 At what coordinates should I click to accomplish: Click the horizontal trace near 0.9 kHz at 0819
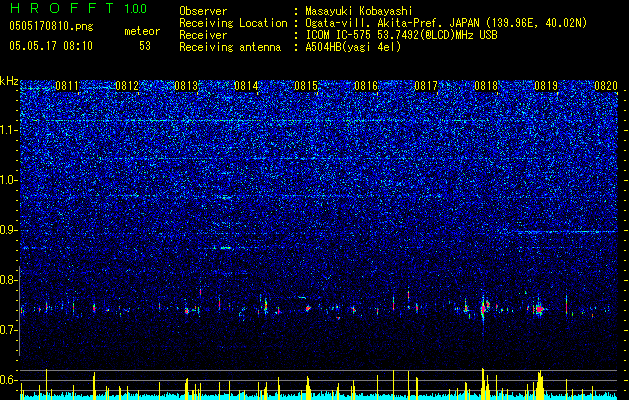(x=566, y=232)
